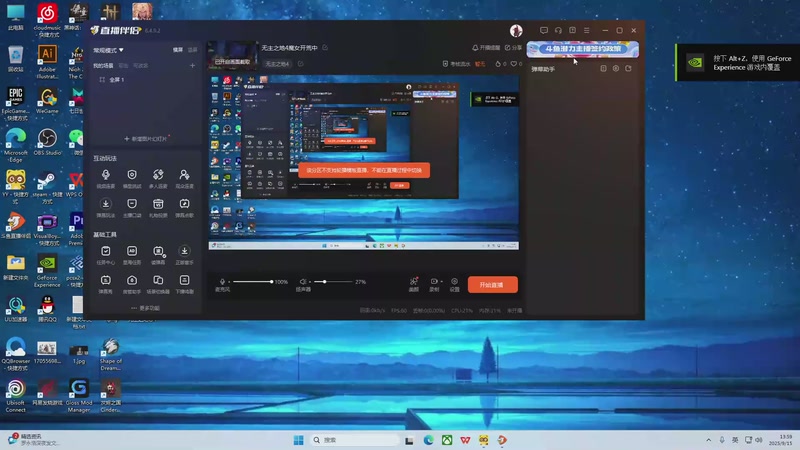This screenshot has height=450, width=800.
Task: Open the 弹幕秀 tool icon
Action: (x=106, y=280)
